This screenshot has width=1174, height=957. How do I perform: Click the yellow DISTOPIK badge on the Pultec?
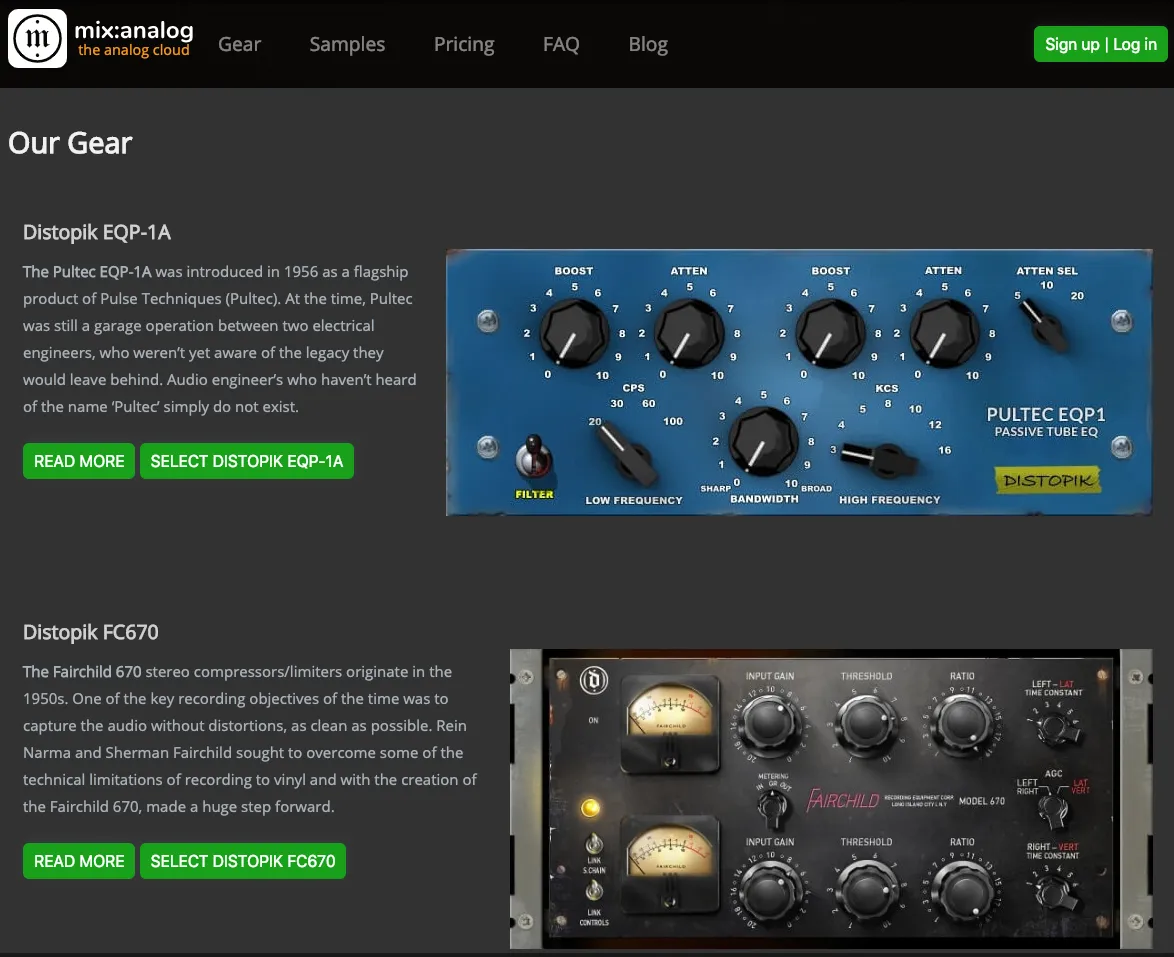click(1047, 480)
